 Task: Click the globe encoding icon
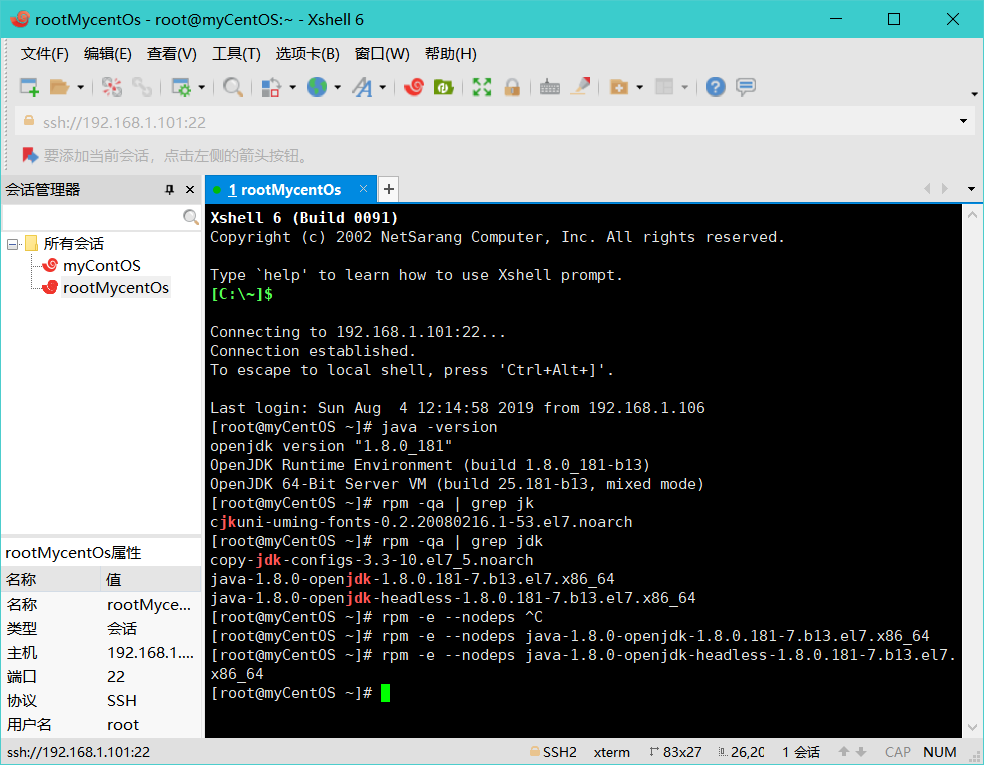317,87
